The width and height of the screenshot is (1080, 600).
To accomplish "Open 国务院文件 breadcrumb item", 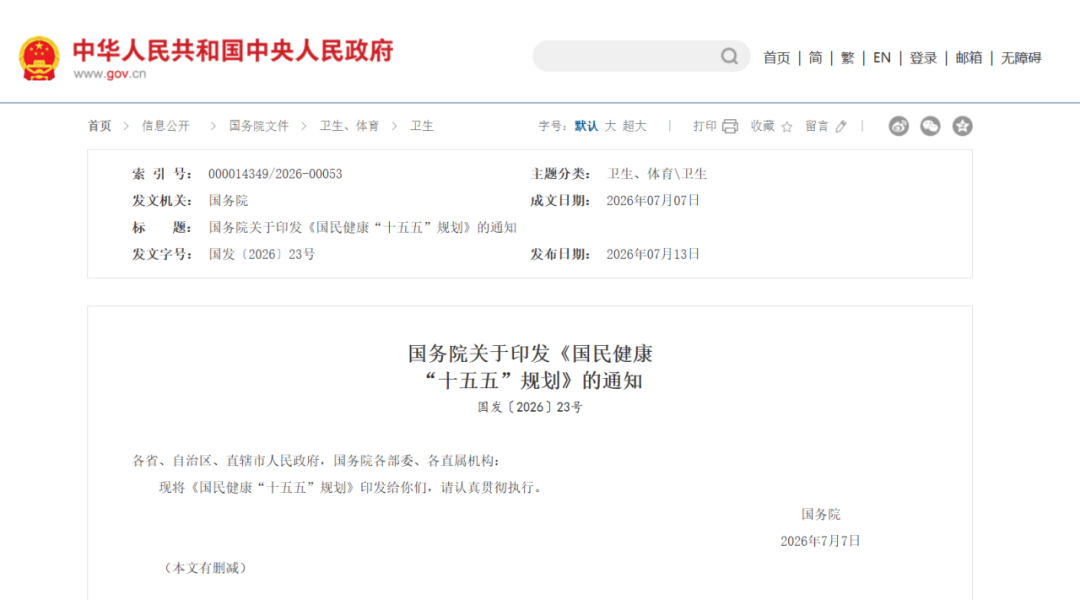I will coord(259,126).
